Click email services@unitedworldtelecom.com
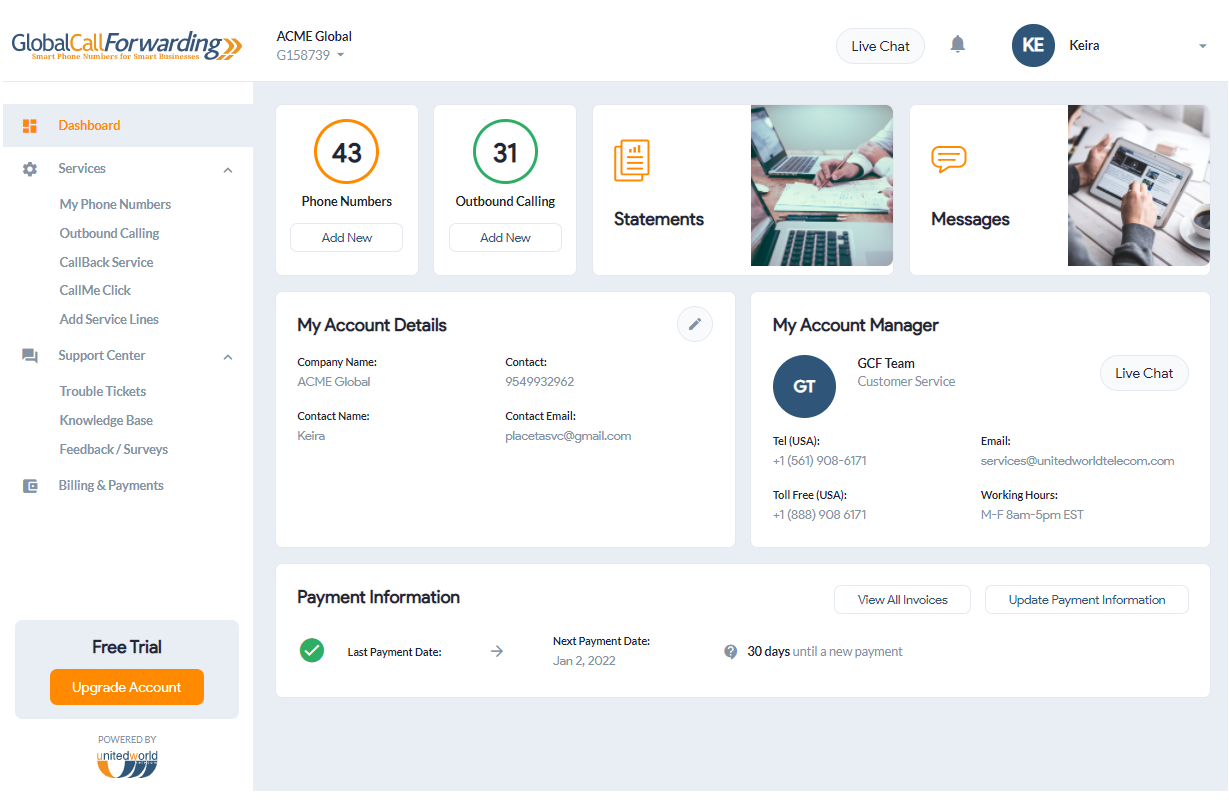This screenshot has height=800, width=1229. point(1077,461)
